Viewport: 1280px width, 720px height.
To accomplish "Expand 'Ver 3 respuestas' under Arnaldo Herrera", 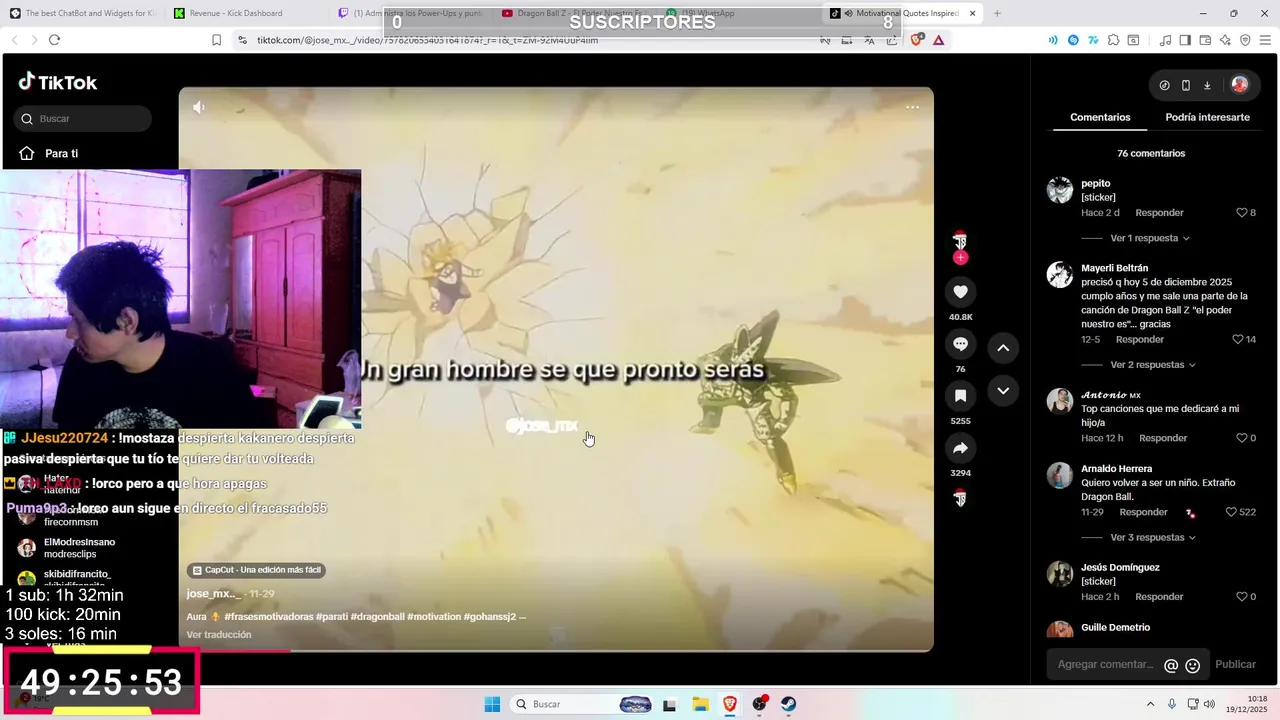I will (x=1152, y=537).
